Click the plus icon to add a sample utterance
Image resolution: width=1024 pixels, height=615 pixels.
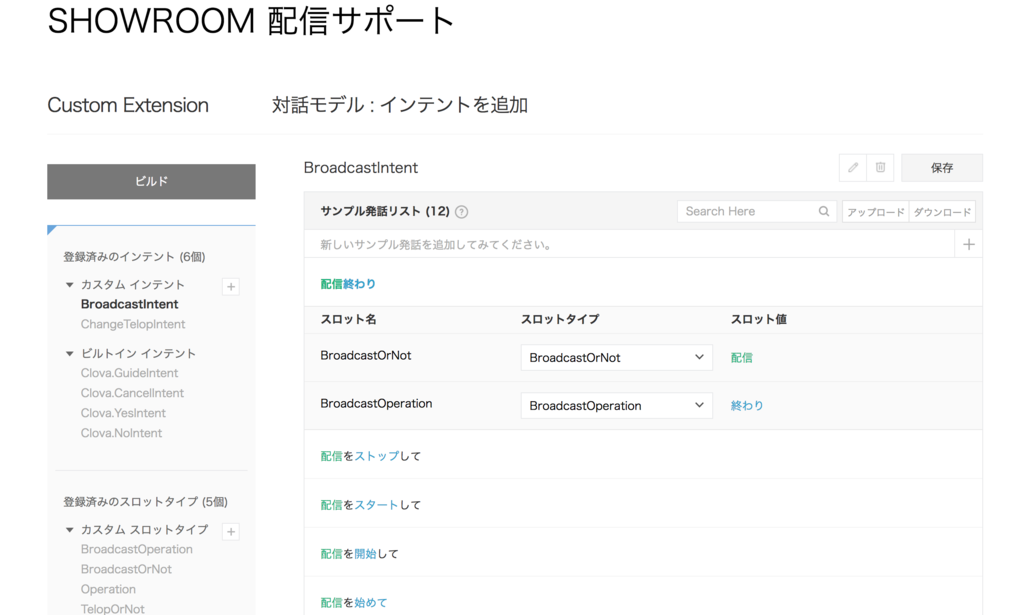pyautogui.click(x=967, y=243)
